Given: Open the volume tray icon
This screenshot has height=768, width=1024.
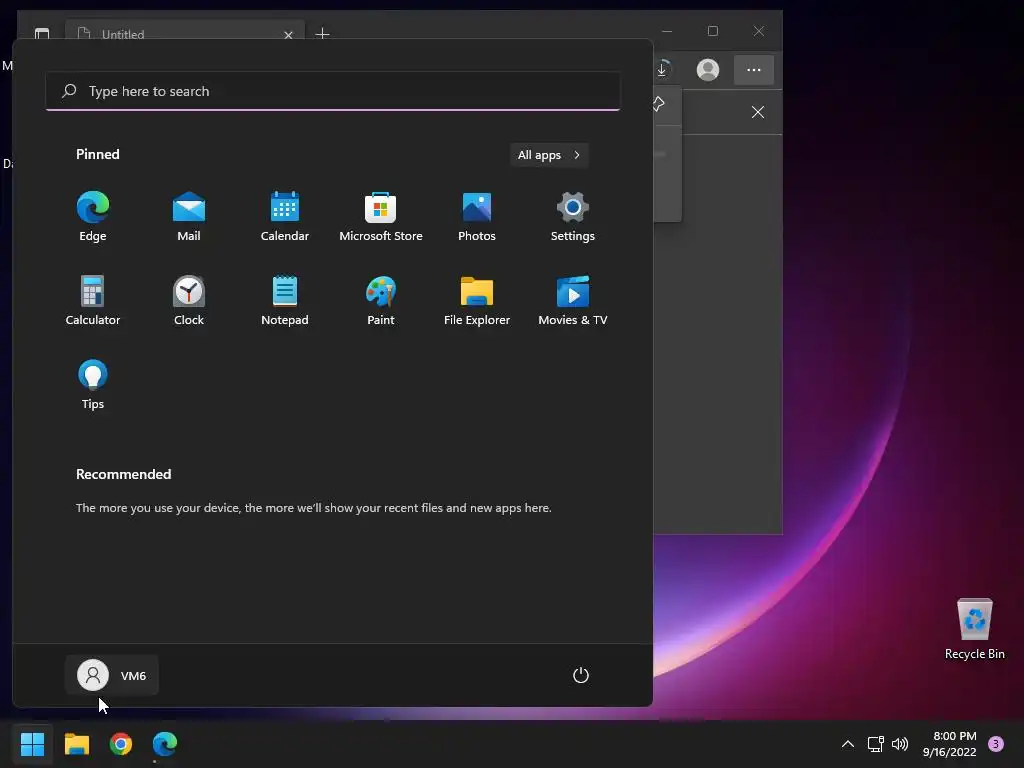Looking at the screenshot, I should [x=900, y=744].
